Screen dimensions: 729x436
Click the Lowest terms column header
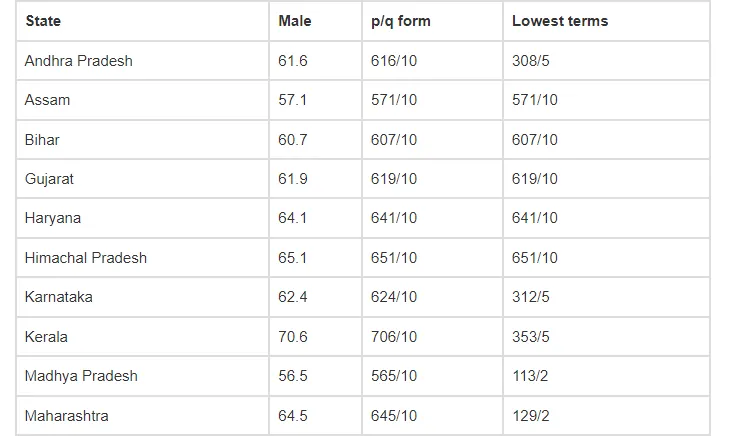(x=559, y=21)
